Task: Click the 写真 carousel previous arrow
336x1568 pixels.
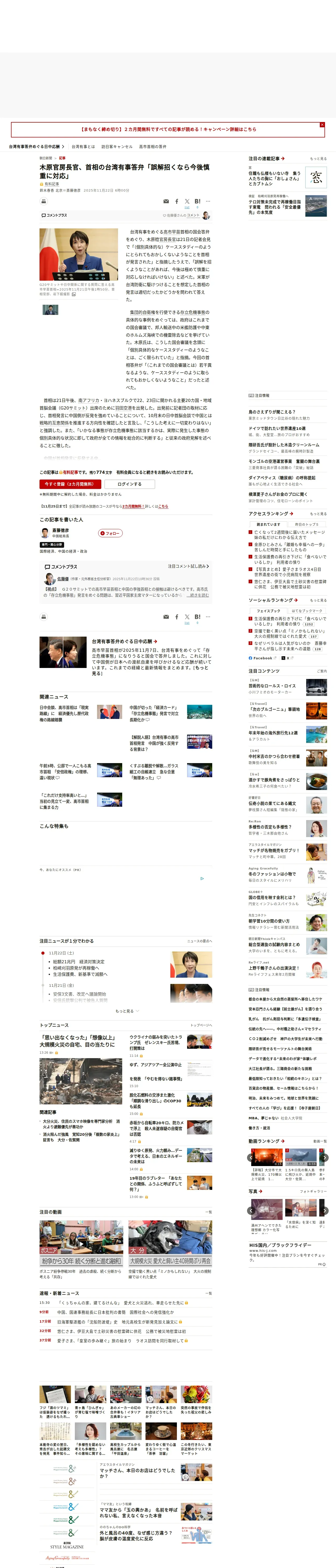Action: (251, 1211)
